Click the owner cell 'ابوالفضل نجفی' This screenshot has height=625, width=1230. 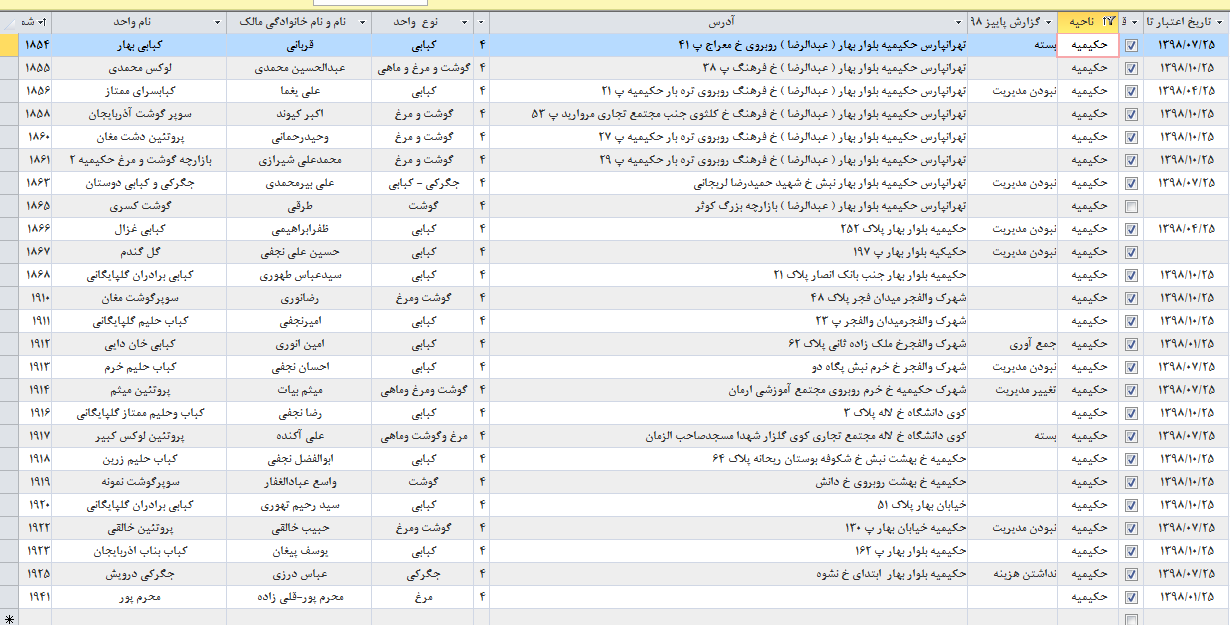click(x=299, y=459)
